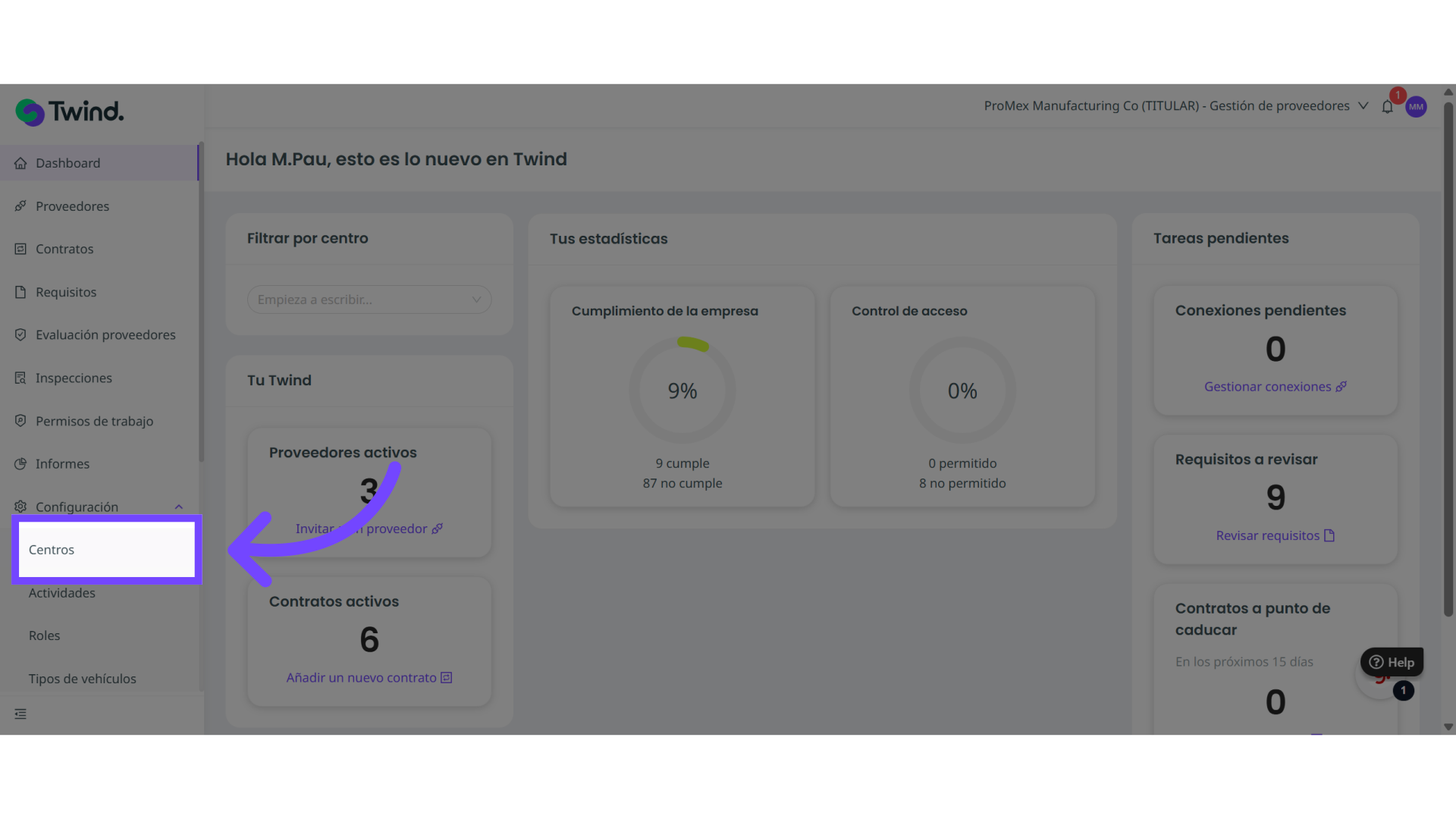Click the Dashboard home icon

[x=20, y=163]
